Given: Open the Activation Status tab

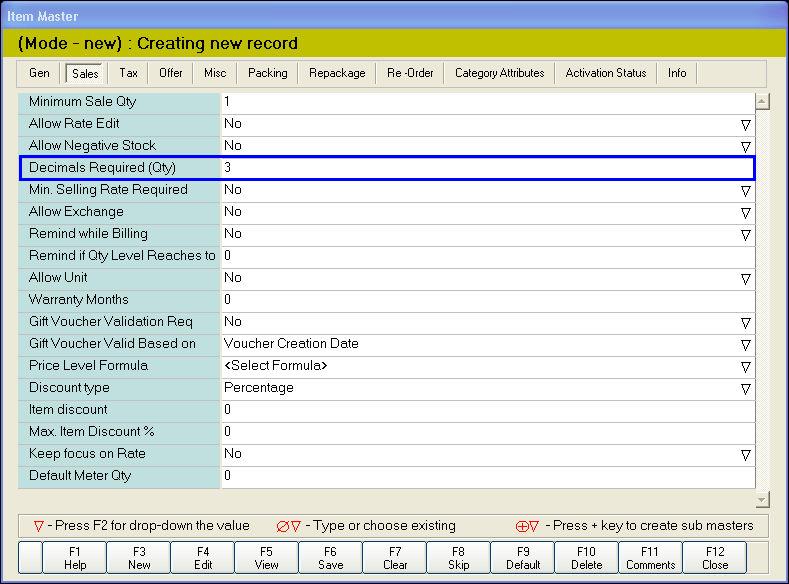Looking at the screenshot, I should point(606,73).
